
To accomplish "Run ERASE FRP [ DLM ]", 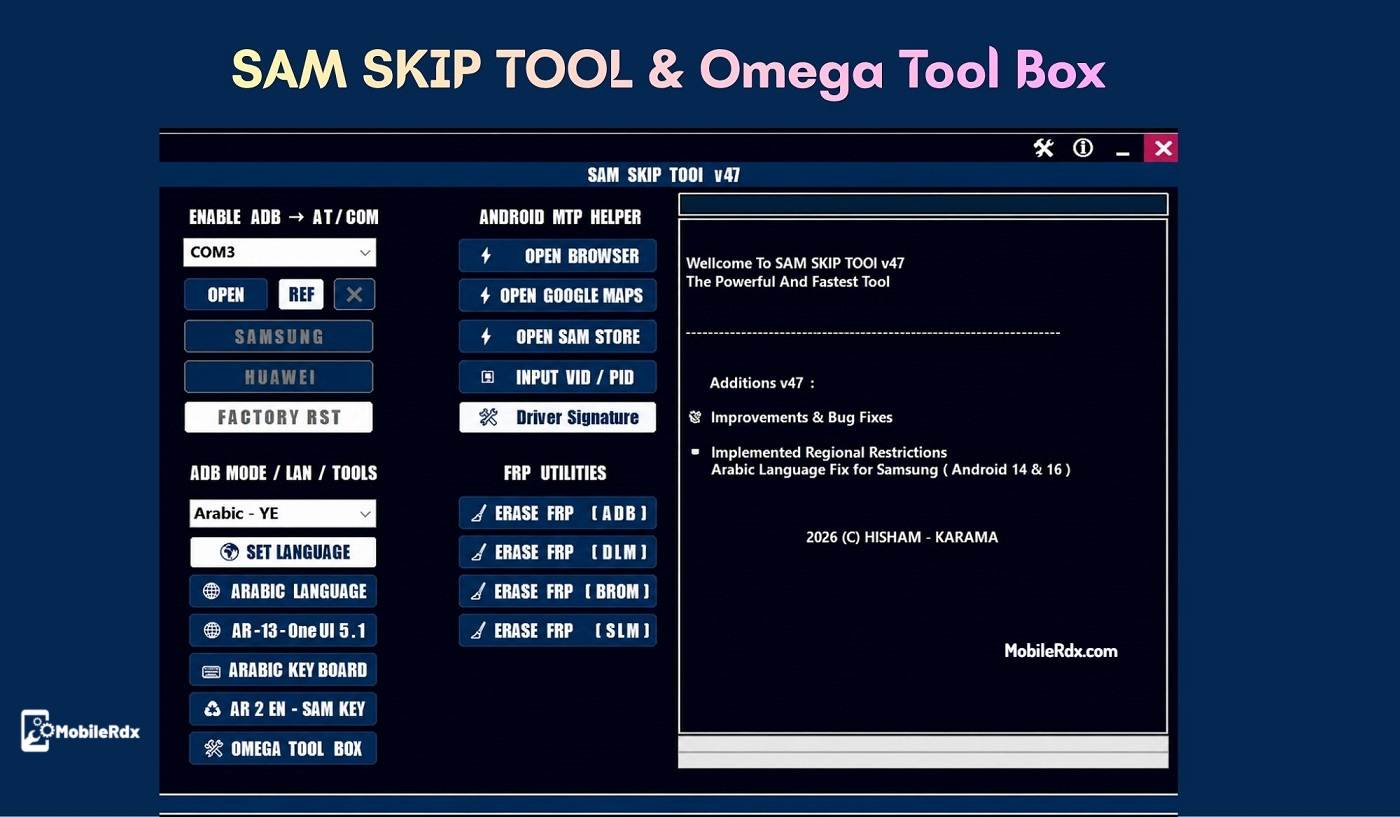I will pyautogui.click(x=558, y=552).
